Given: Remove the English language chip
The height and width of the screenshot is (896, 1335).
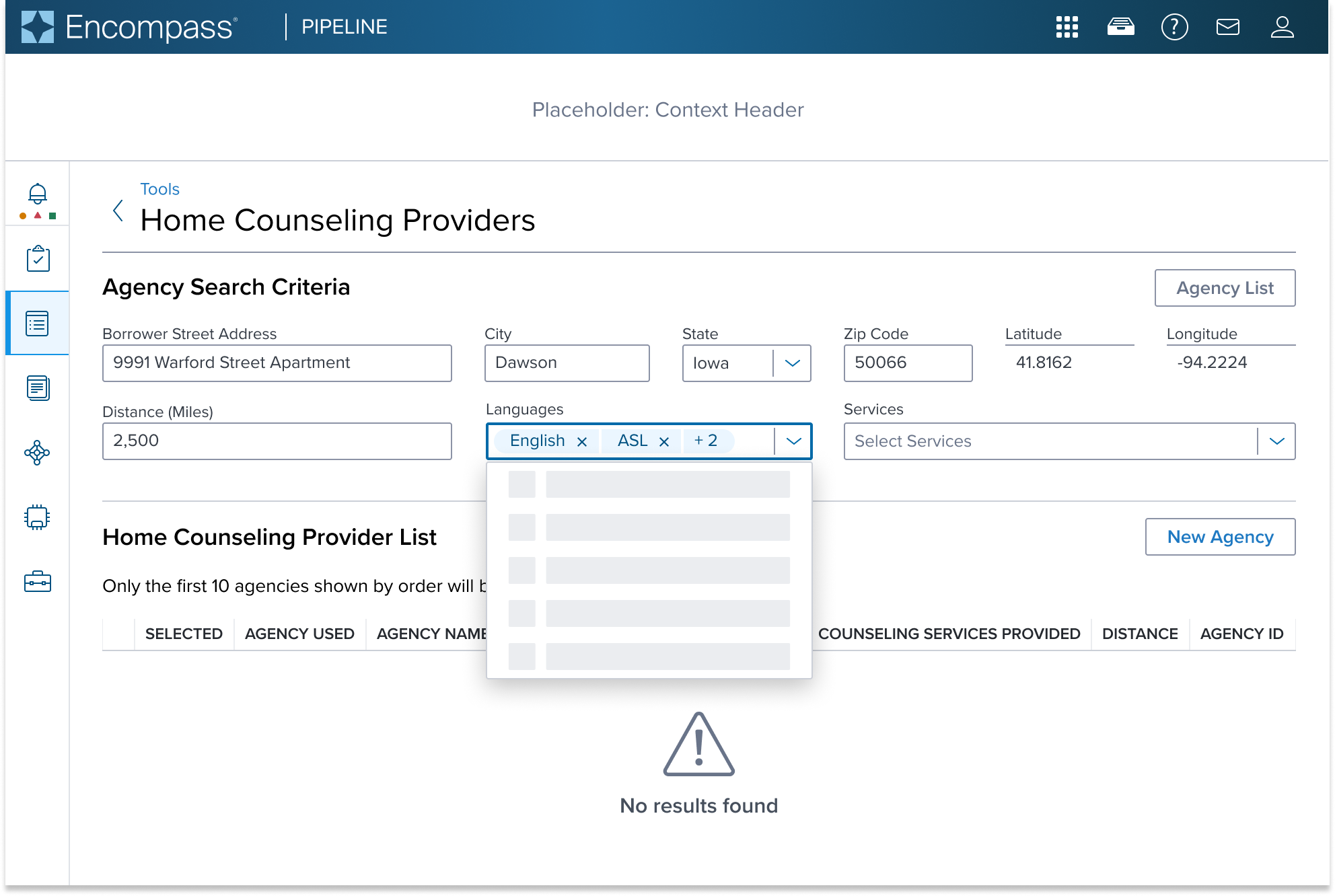Looking at the screenshot, I should click(582, 441).
